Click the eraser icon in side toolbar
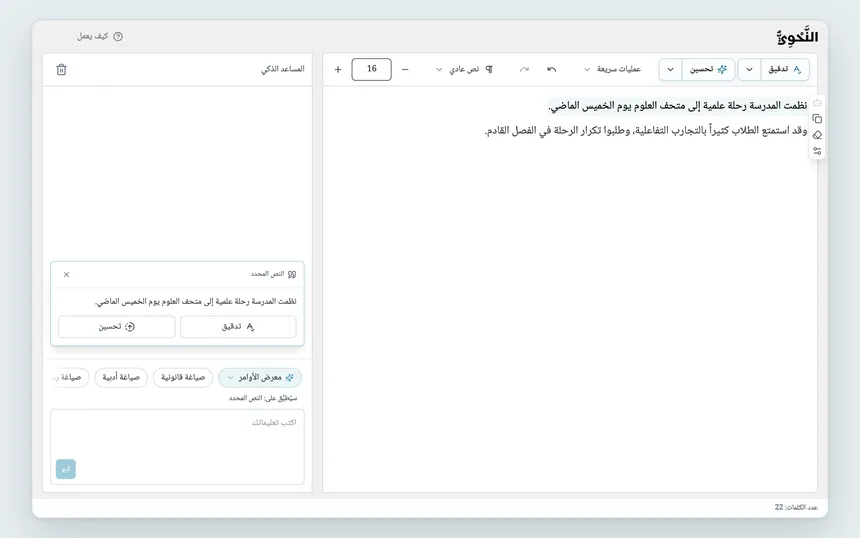This screenshot has height=538, width=860. click(817, 135)
